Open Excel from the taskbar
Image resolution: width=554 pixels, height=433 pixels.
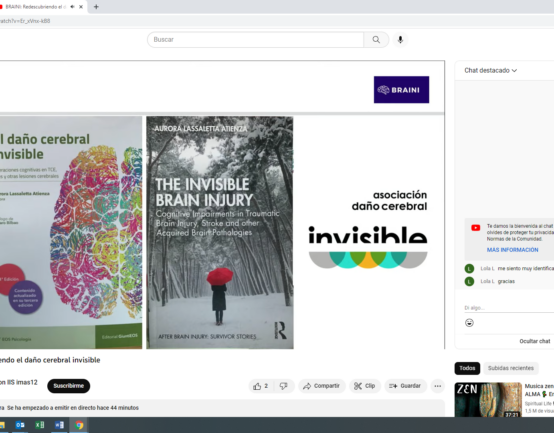click(x=40, y=425)
